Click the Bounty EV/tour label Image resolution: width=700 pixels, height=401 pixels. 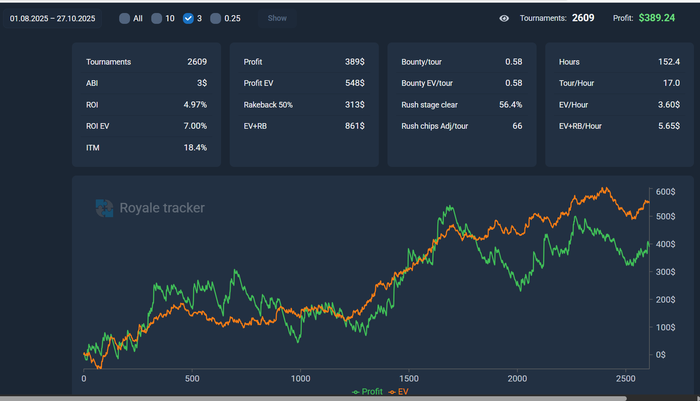tap(427, 83)
